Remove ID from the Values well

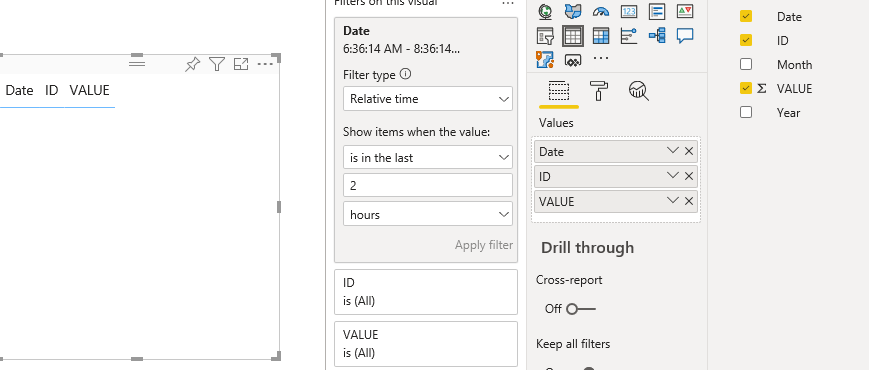tap(689, 176)
